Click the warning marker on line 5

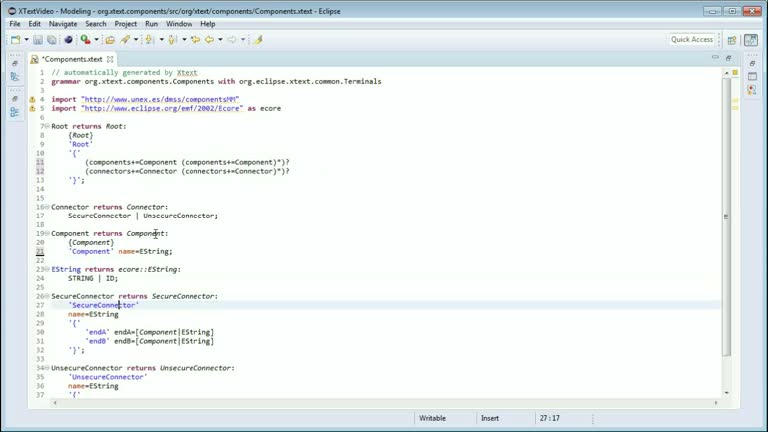(x=32, y=108)
